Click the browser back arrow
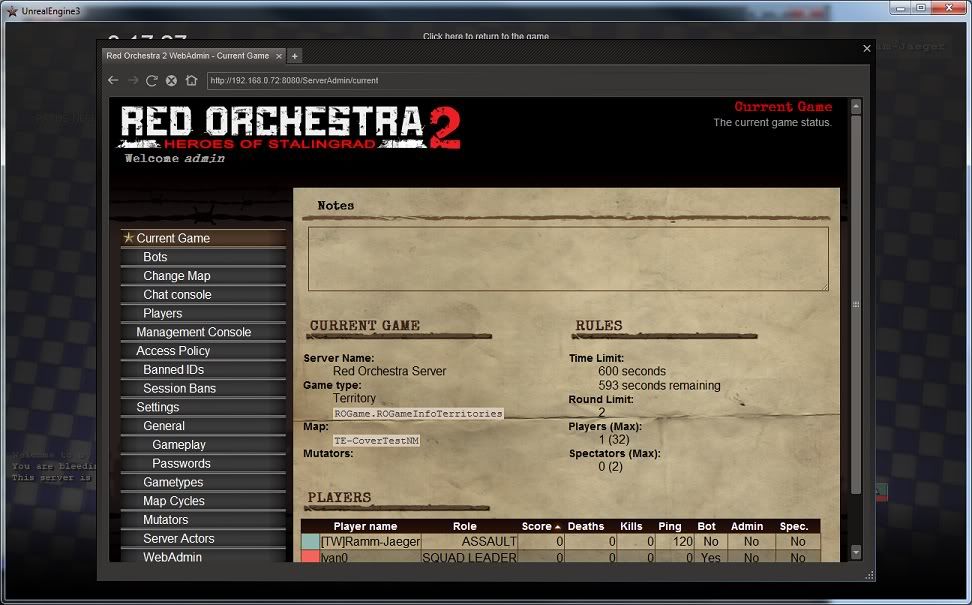 click(x=113, y=80)
